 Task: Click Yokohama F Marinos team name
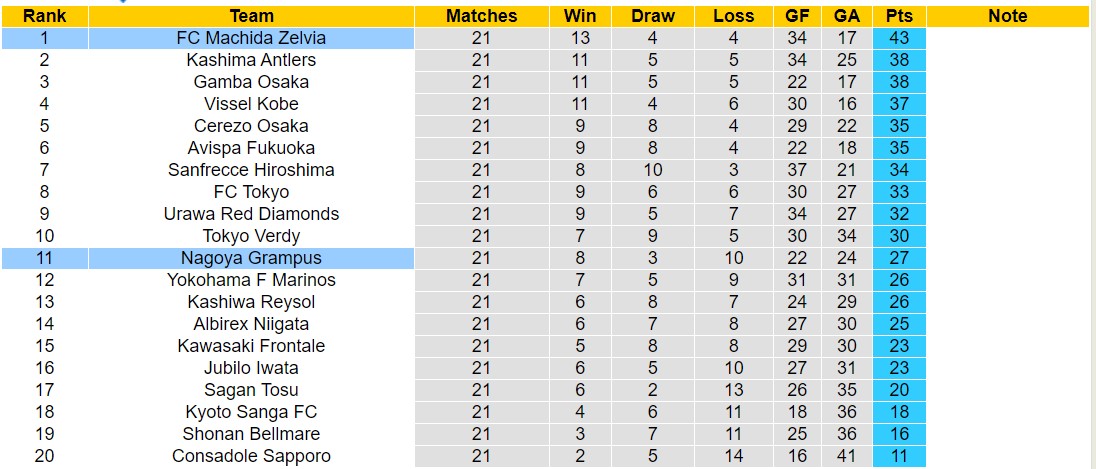tap(251, 280)
